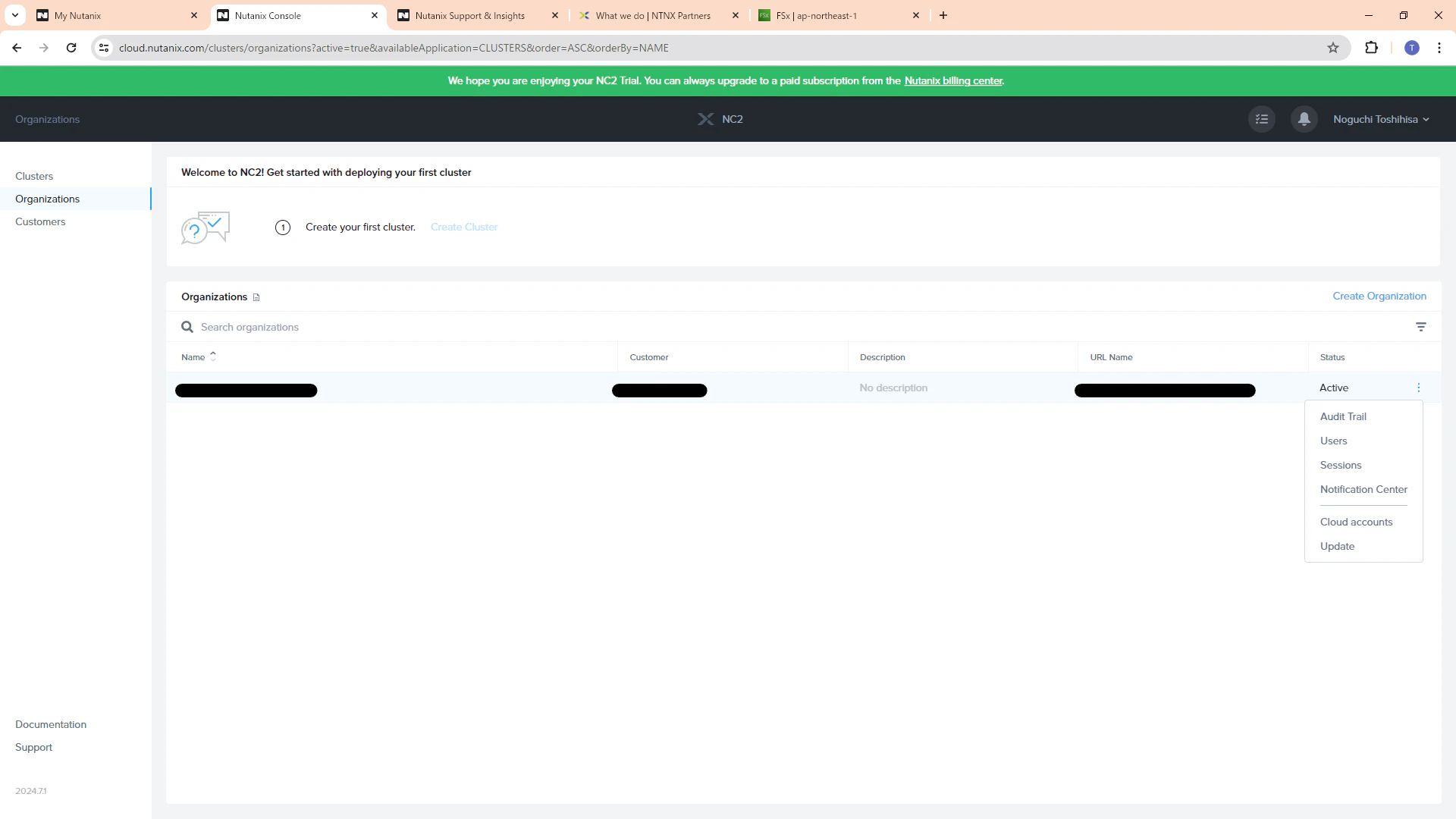Image resolution: width=1456 pixels, height=819 pixels.
Task: Open the tab search dropdown arrow
Action: (x=15, y=15)
